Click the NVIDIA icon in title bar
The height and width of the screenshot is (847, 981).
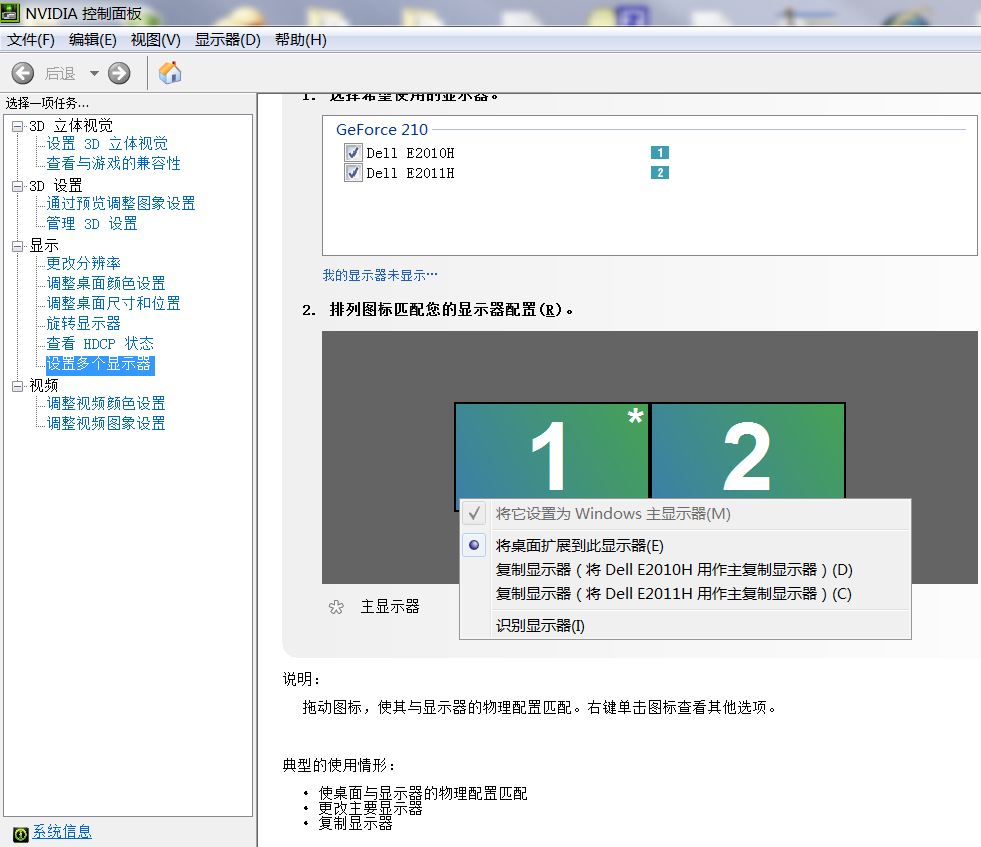(x=10, y=13)
